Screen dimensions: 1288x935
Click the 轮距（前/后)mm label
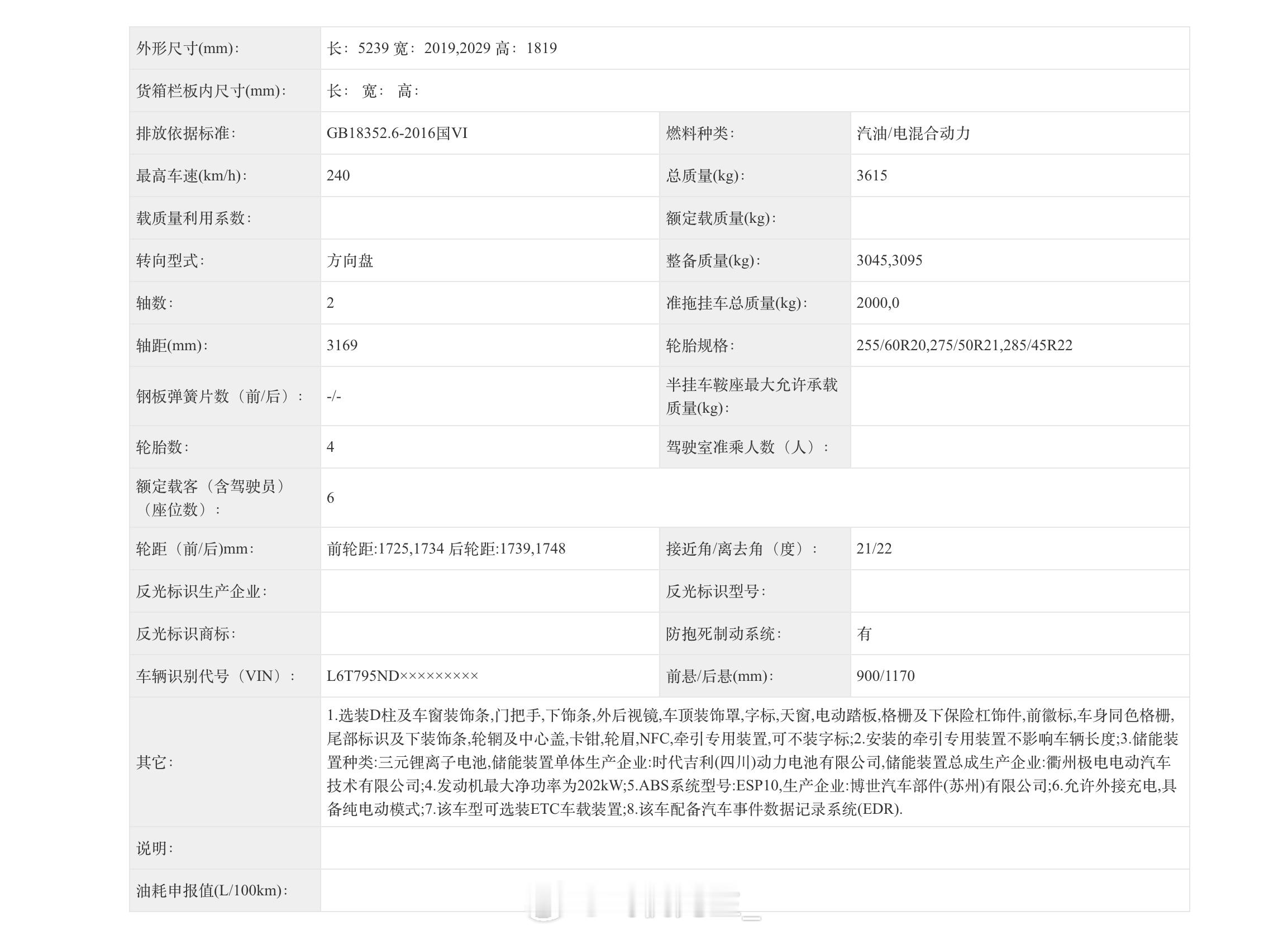(x=195, y=548)
